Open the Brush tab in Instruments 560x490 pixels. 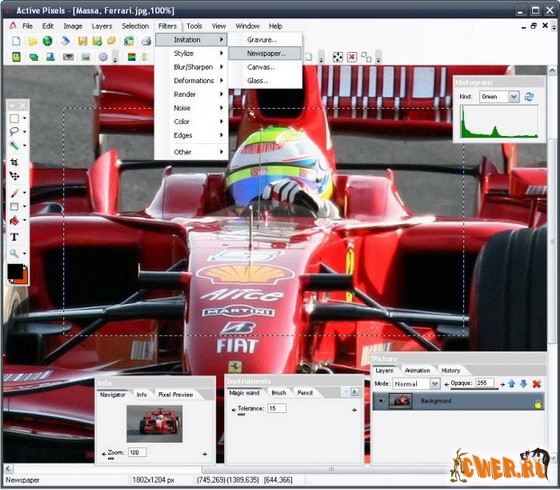click(279, 392)
